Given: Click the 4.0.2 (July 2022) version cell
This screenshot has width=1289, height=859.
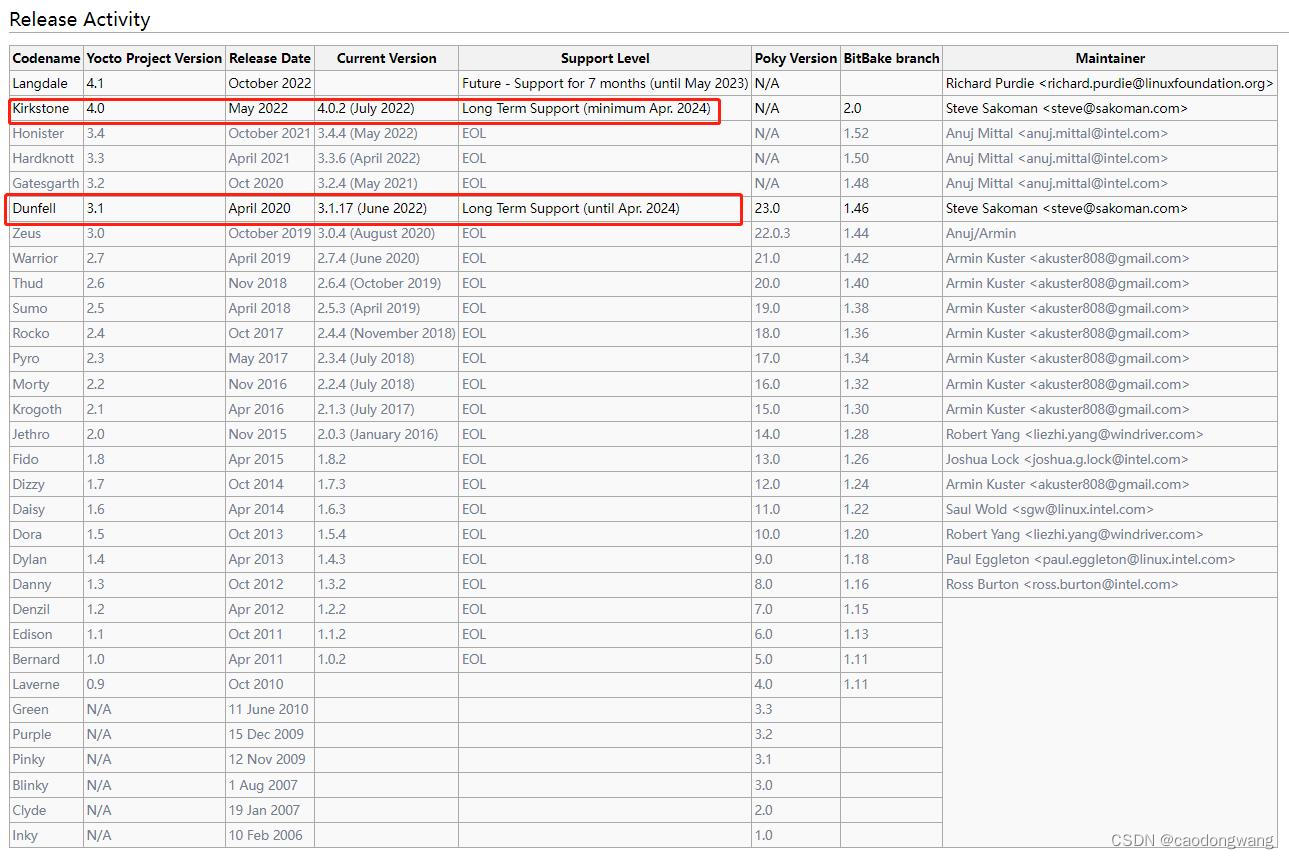Looking at the screenshot, I should [386, 108].
